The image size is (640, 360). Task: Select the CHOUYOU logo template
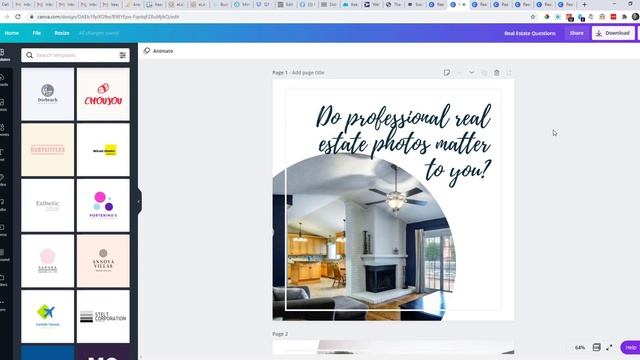tap(103, 94)
